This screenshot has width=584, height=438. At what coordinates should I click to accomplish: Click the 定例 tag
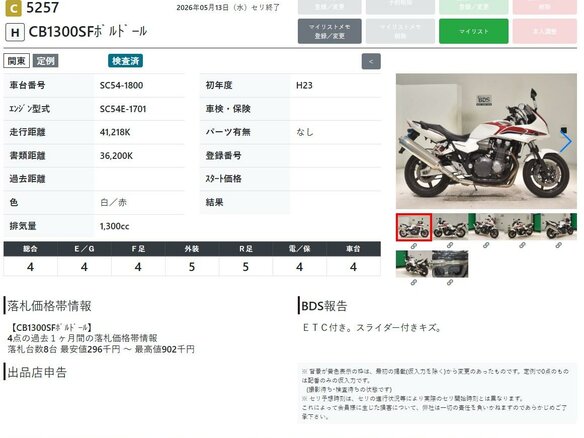click(45, 61)
